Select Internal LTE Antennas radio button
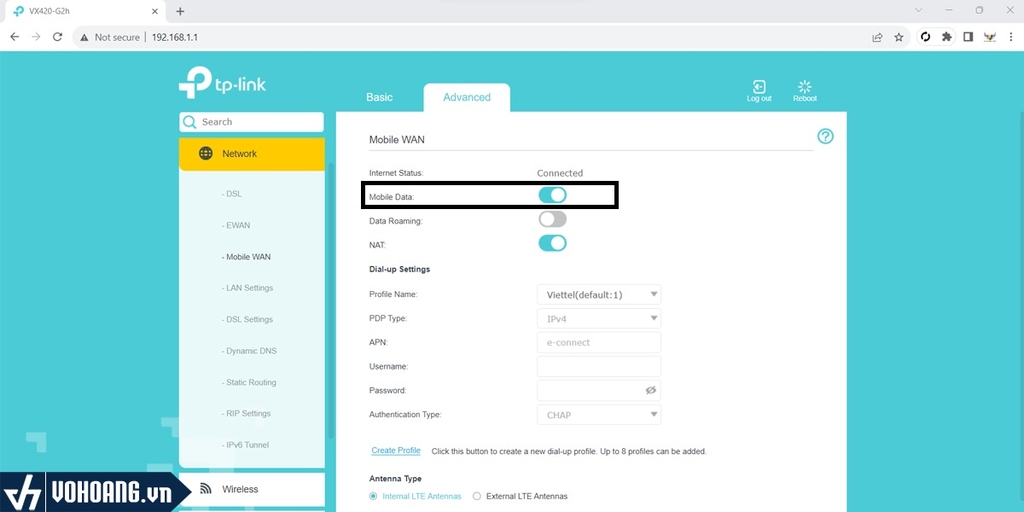The width and height of the screenshot is (1024, 512). [x=374, y=496]
